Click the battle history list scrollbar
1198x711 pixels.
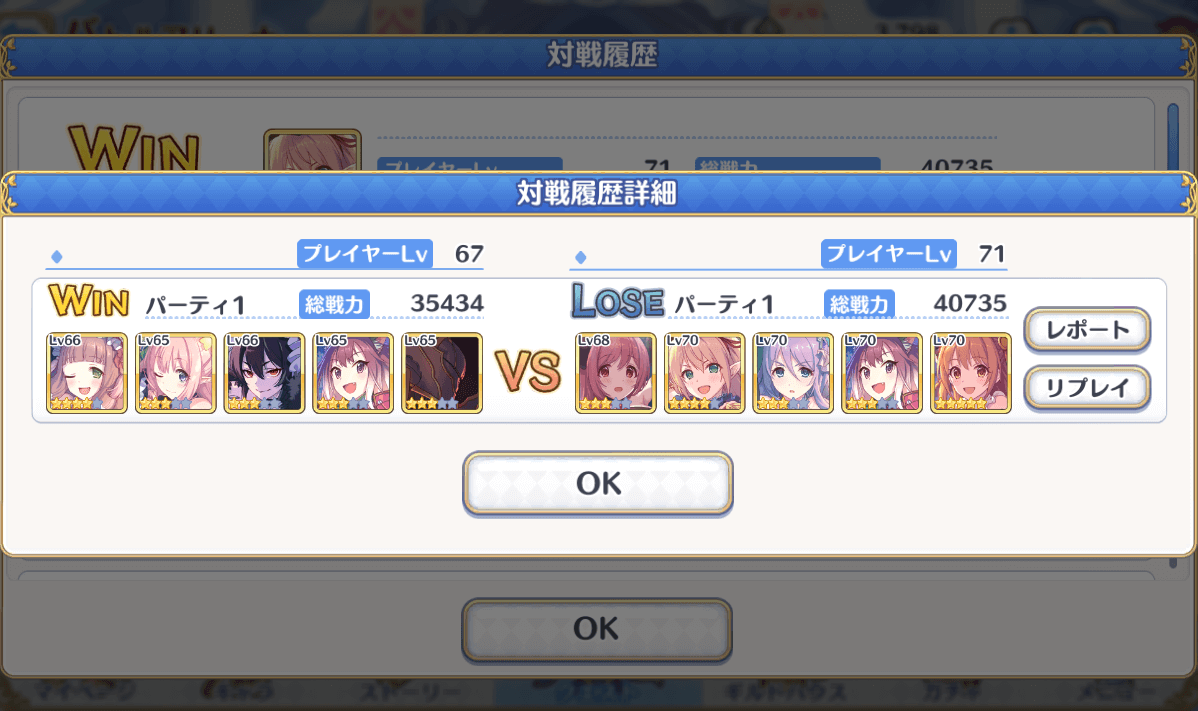coord(1173,137)
